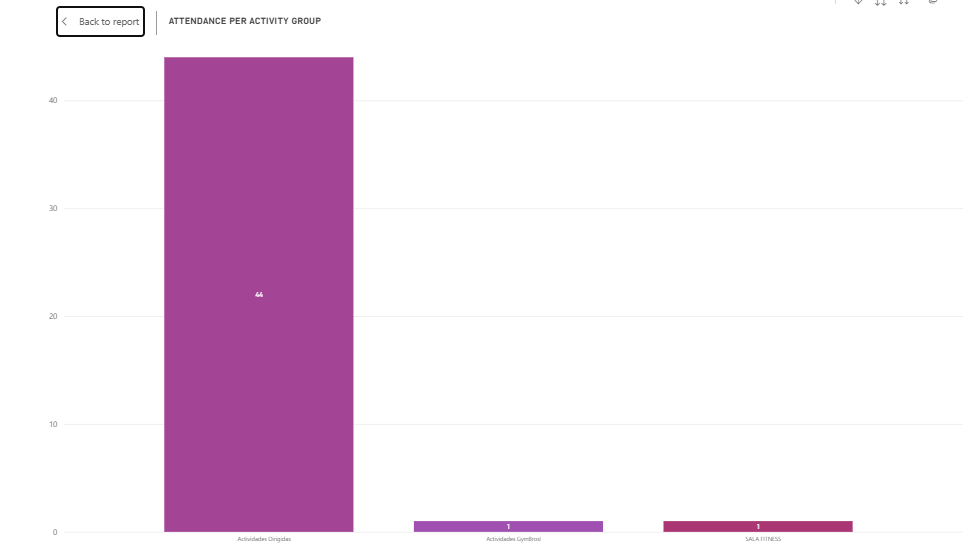
Task: Click the 20 value on the y-axis
Action: pyautogui.click(x=53, y=316)
